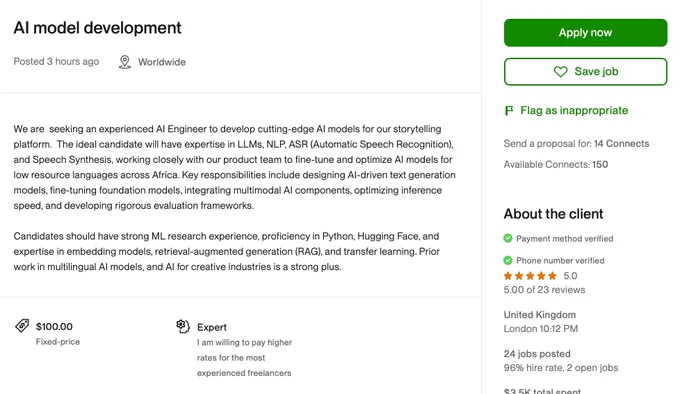Screen dimensions: 680x394
Task: Click 96% hire rate, 2 open jobs text
Action: 561,368
